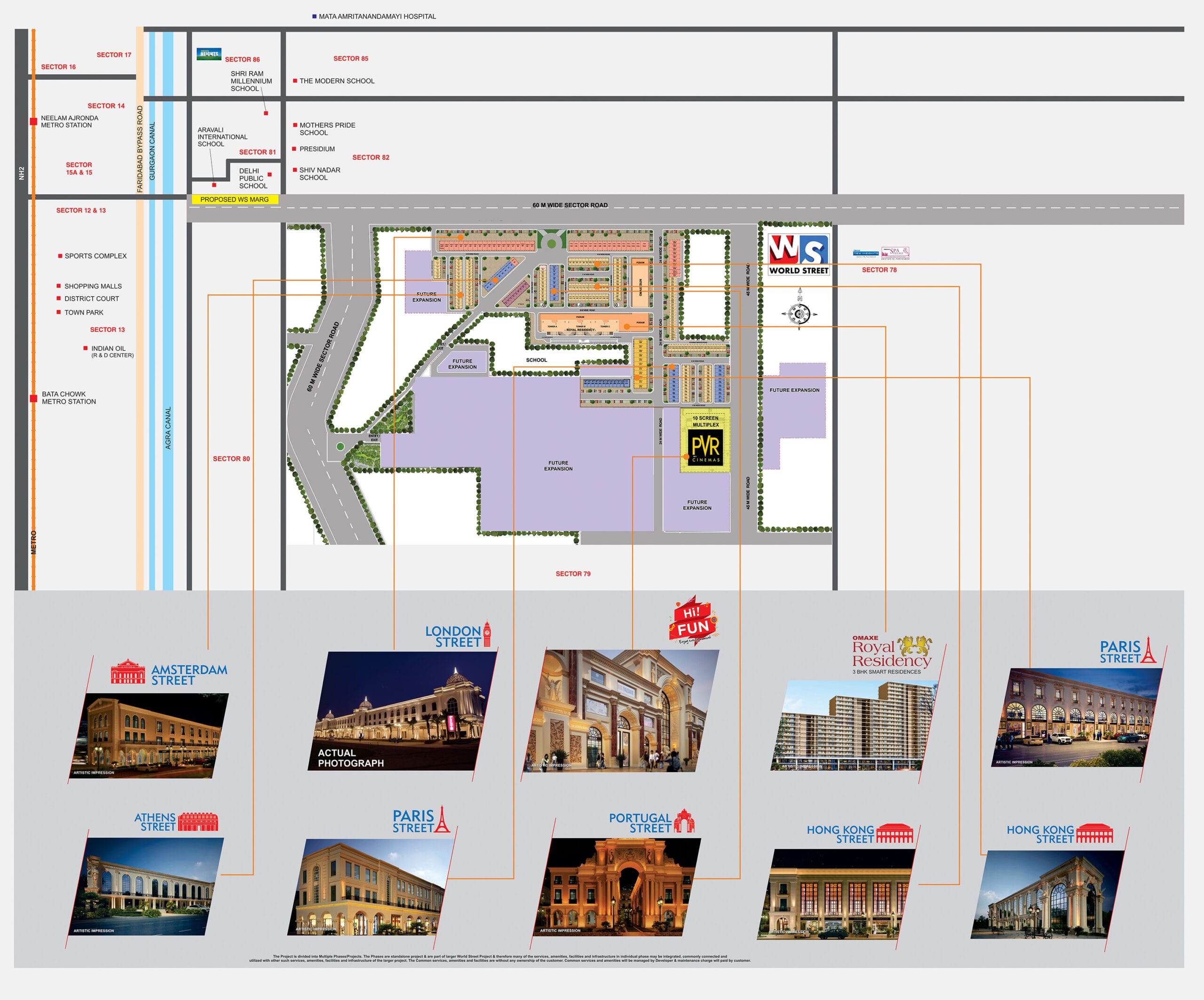The height and width of the screenshot is (1000, 1204).
Task: Click the Mata Amritanandamayi Hospital label
Action: tap(377, 16)
